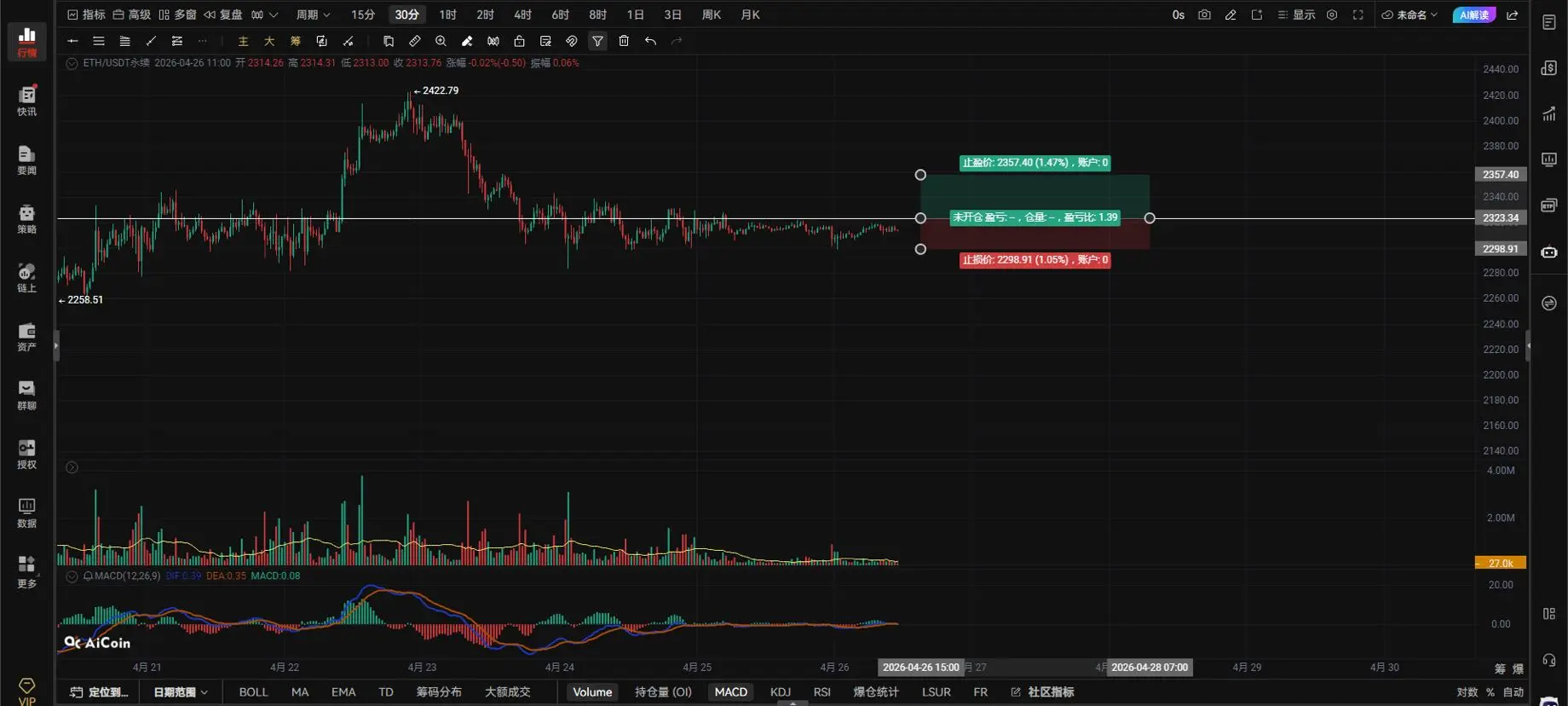Click the AI解读 button
This screenshot has height=706, width=1568.
click(x=1474, y=14)
